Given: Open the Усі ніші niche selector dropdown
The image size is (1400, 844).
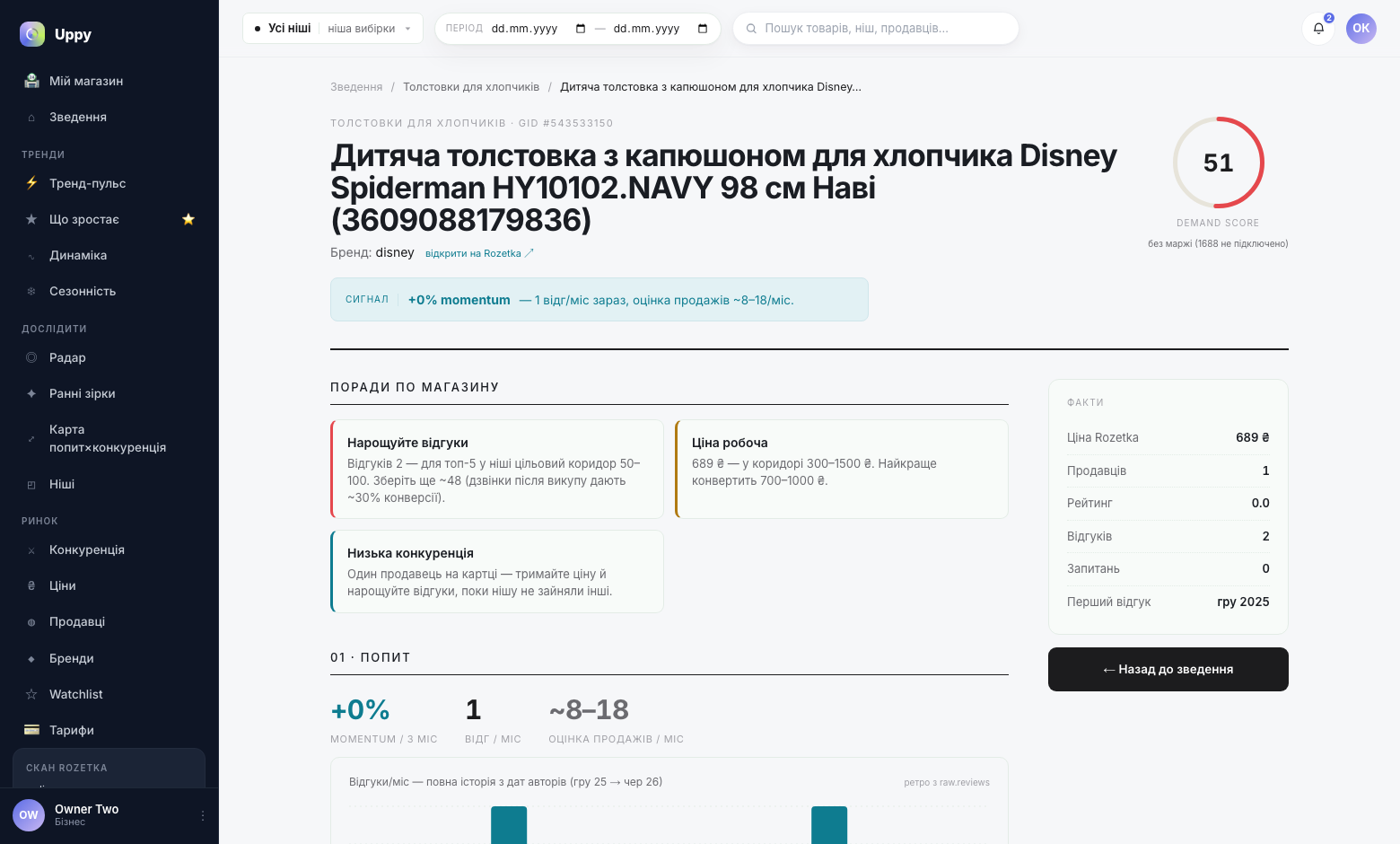Looking at the screenshot, I should (x=332, y=29).
